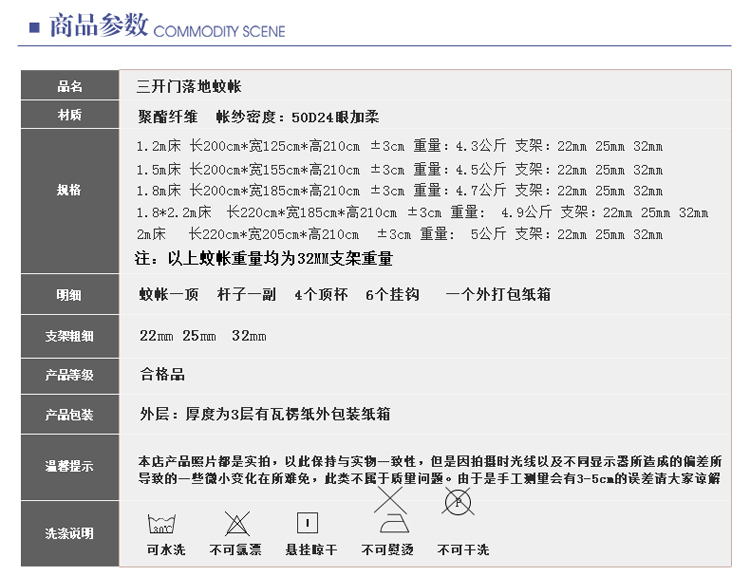750x580 pixels.
Task: Click the 三开门落地蚊帐 product name text
Action: click(x=189, y=87)
